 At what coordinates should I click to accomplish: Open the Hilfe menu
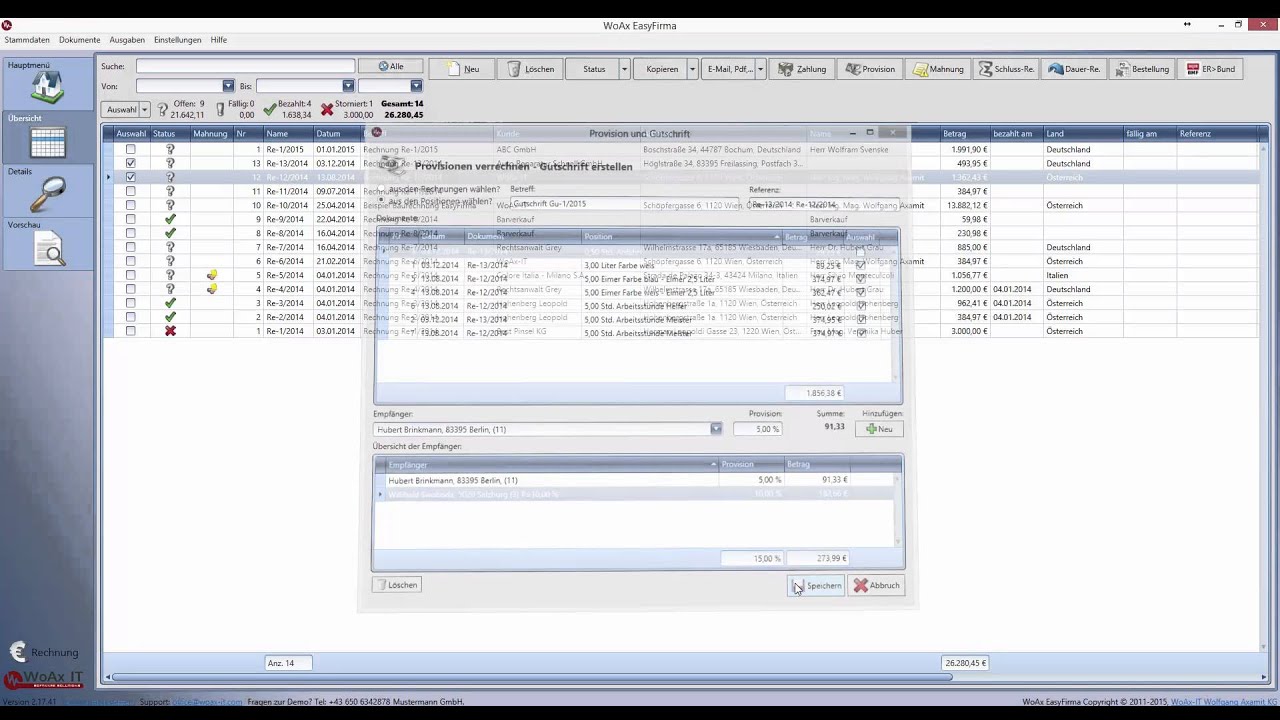pyautogui.click(x=219, y=40)
